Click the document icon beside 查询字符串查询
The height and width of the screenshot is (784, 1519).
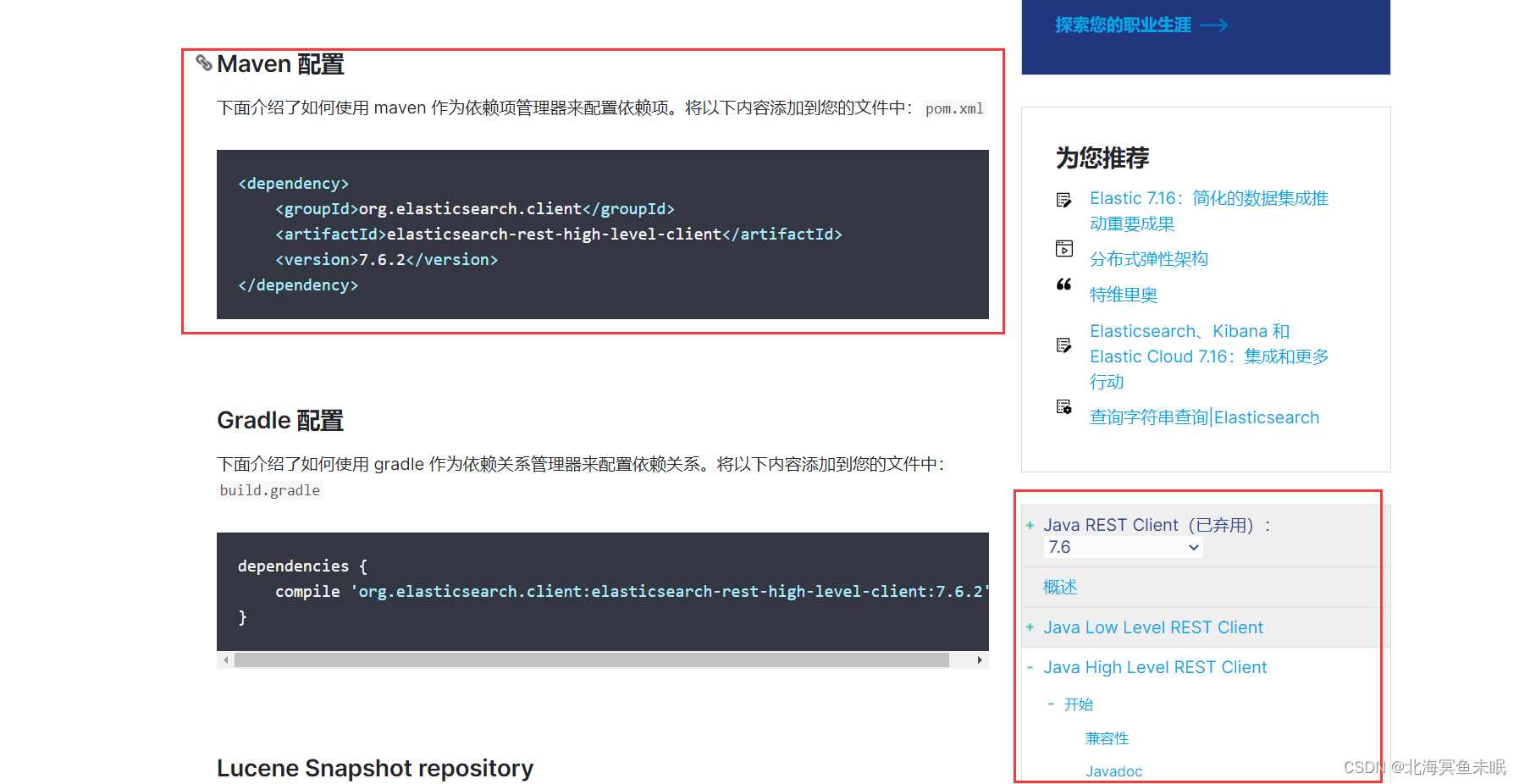[x=1064, y=407]
